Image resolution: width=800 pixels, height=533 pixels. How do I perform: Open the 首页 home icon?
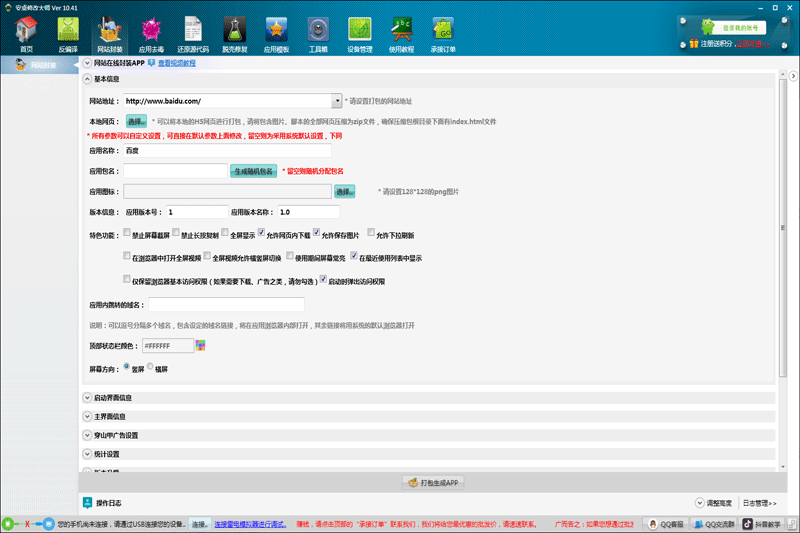(x=26, y=34)
